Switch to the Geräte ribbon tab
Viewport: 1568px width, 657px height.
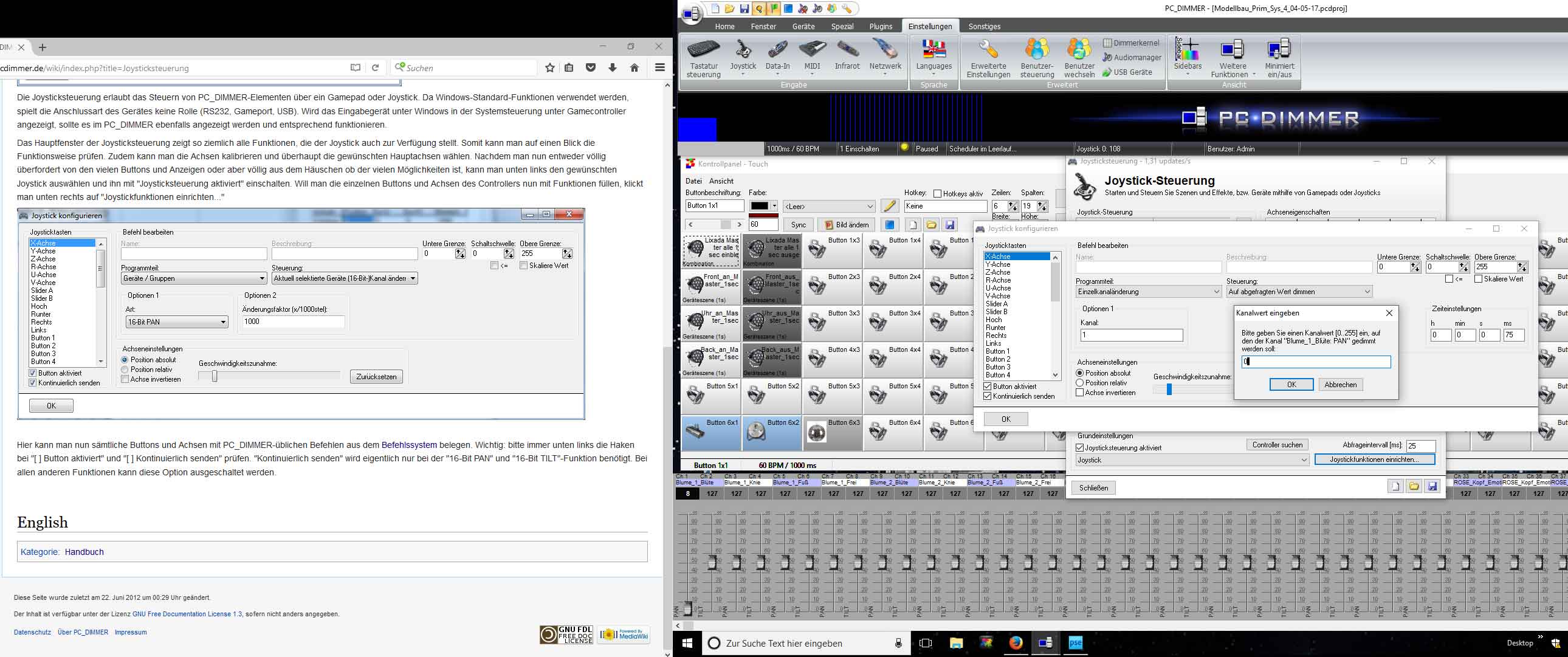(x=803, y=26)
